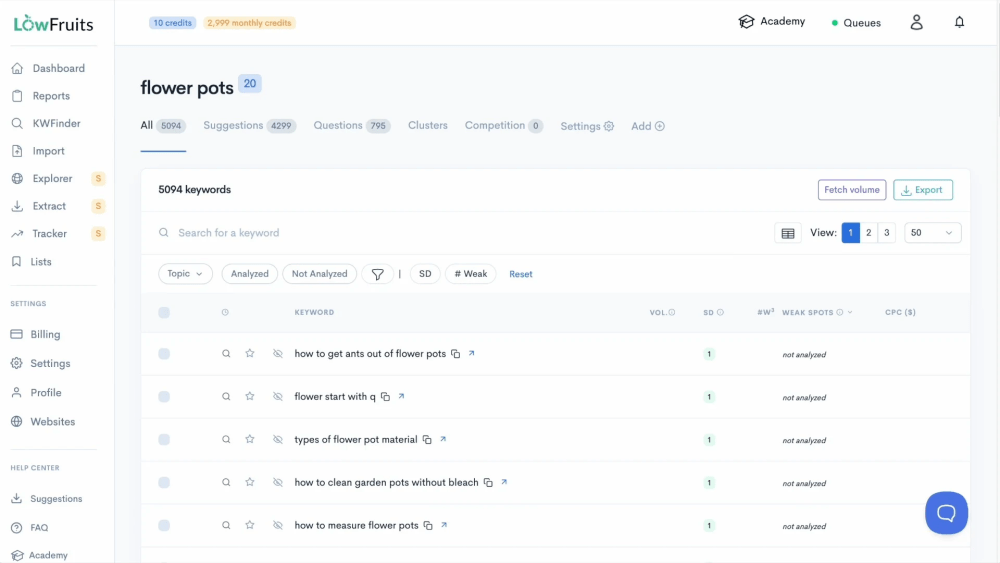Click the clock icon in table header
Image resolution: width=1000 pixels, height=563 pixels.
click(225, 312)
